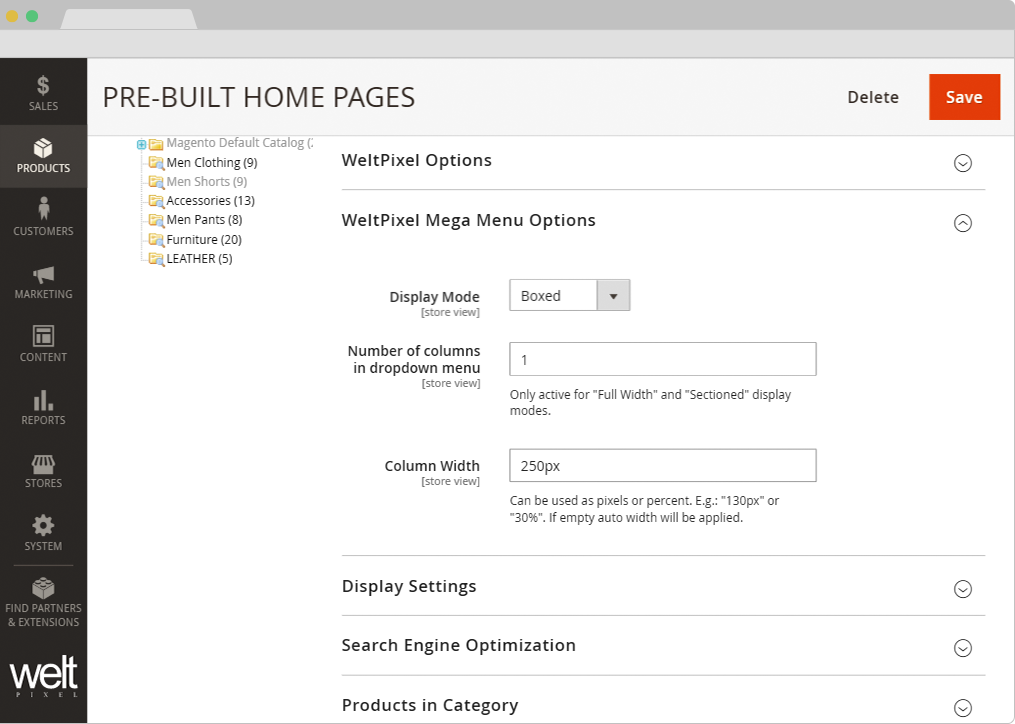
Task: Open Reports bar chart icon
Action: 43,401
